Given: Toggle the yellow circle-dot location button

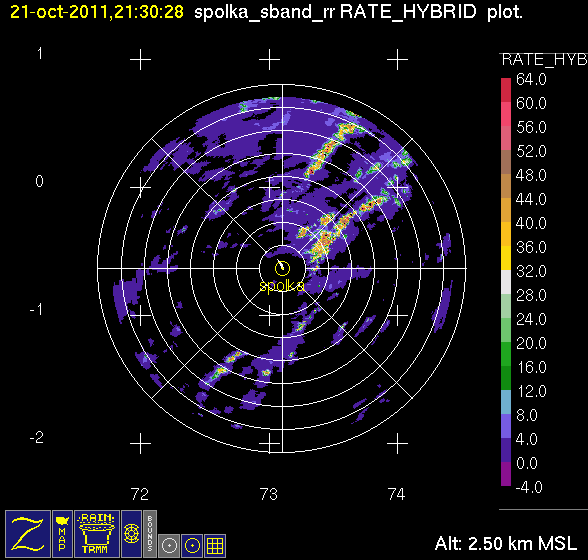Looking at the screenshot, I should (192, 546).
